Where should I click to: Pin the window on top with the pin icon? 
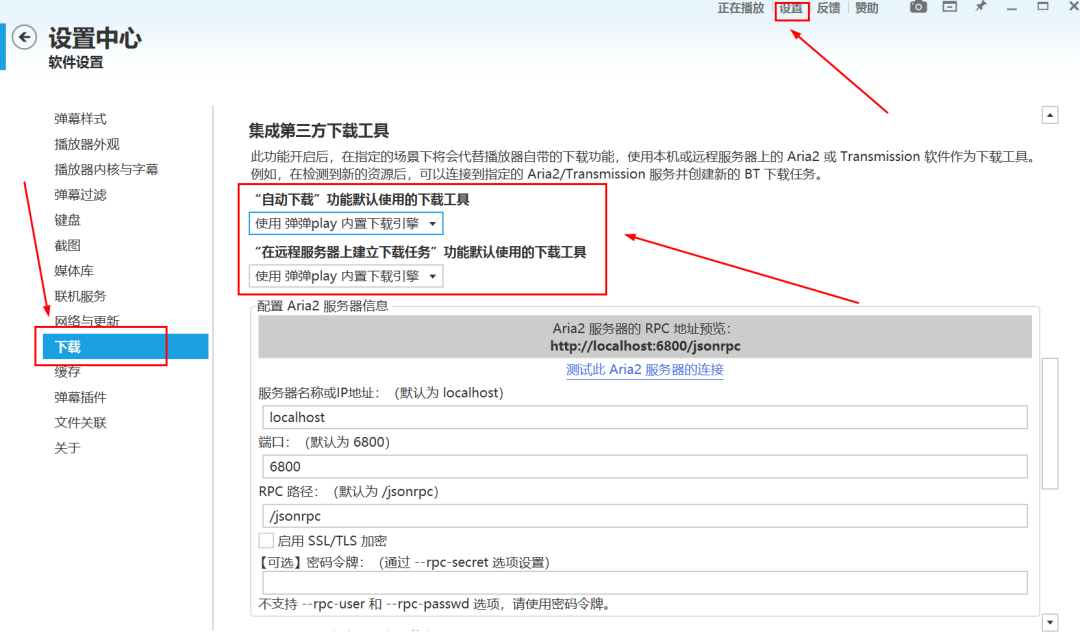click(x=980, y=9)
